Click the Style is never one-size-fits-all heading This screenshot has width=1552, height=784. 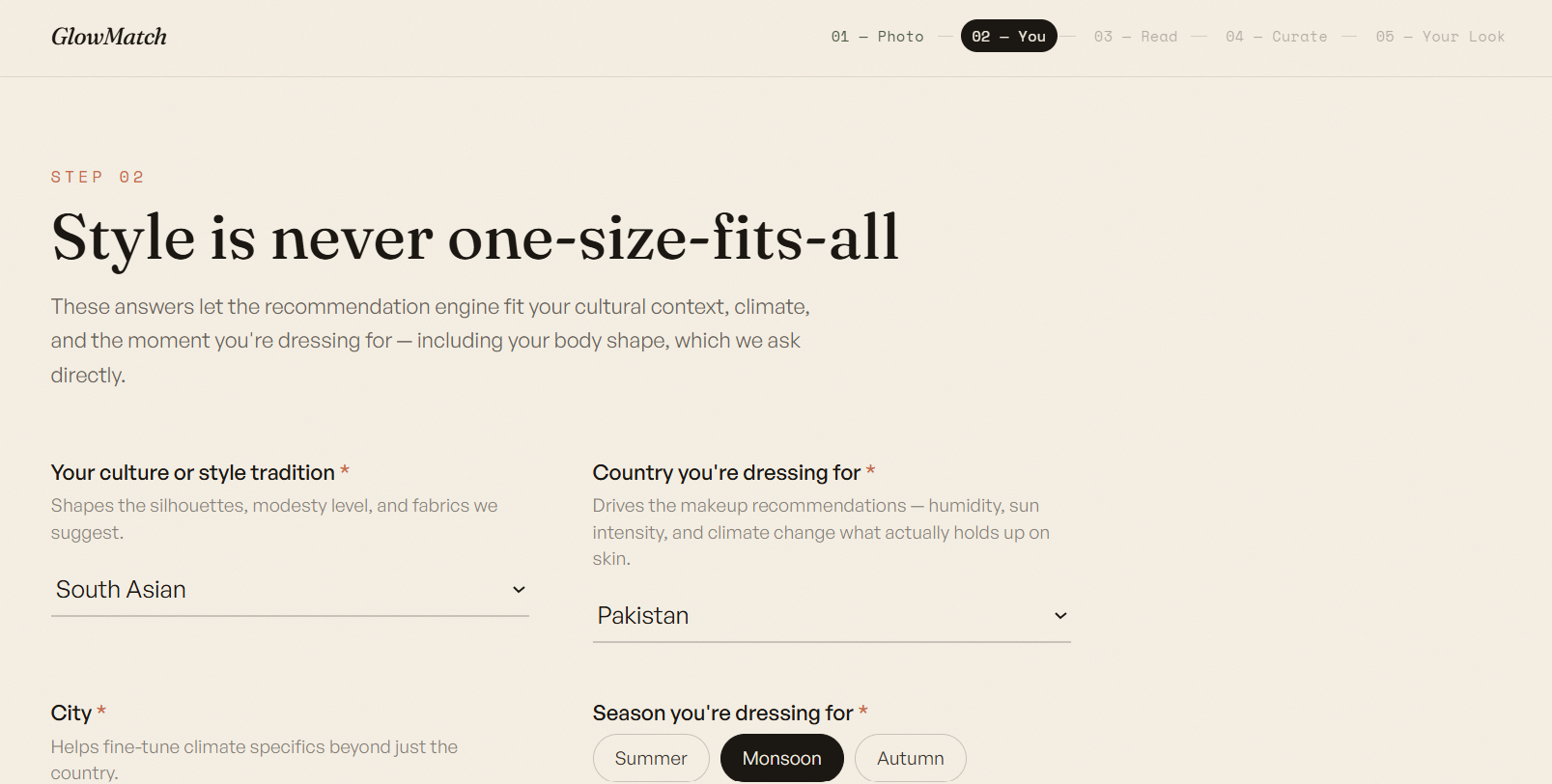click(475, 238)
